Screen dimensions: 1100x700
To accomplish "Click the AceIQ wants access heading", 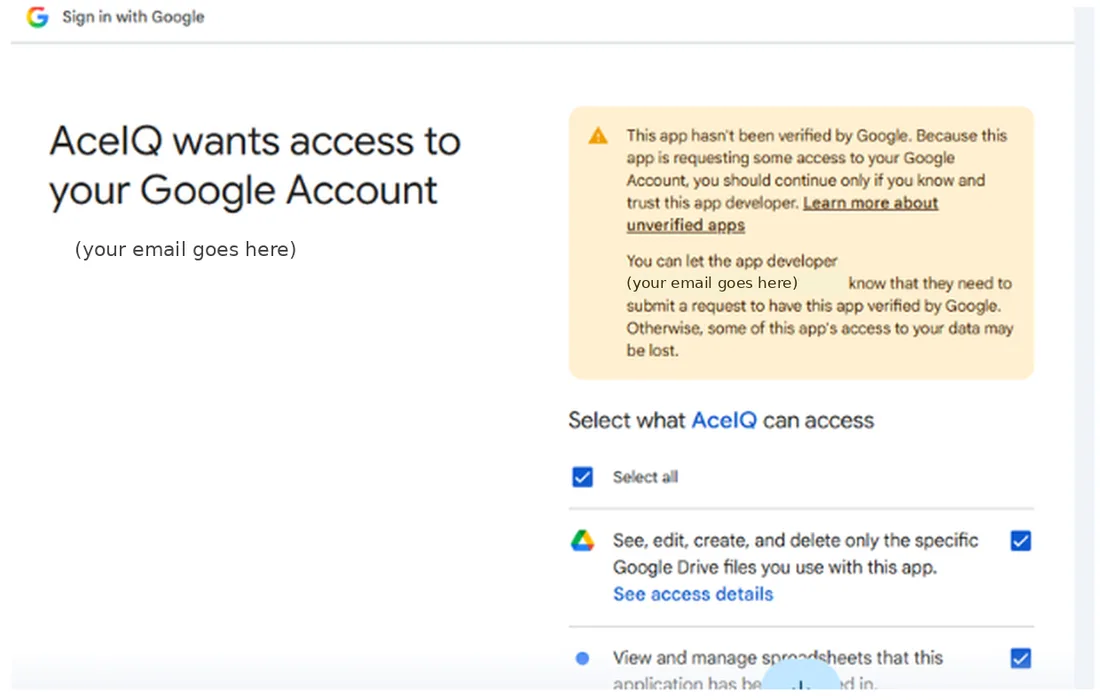I will pyautogui.click(x=254, y=166).
